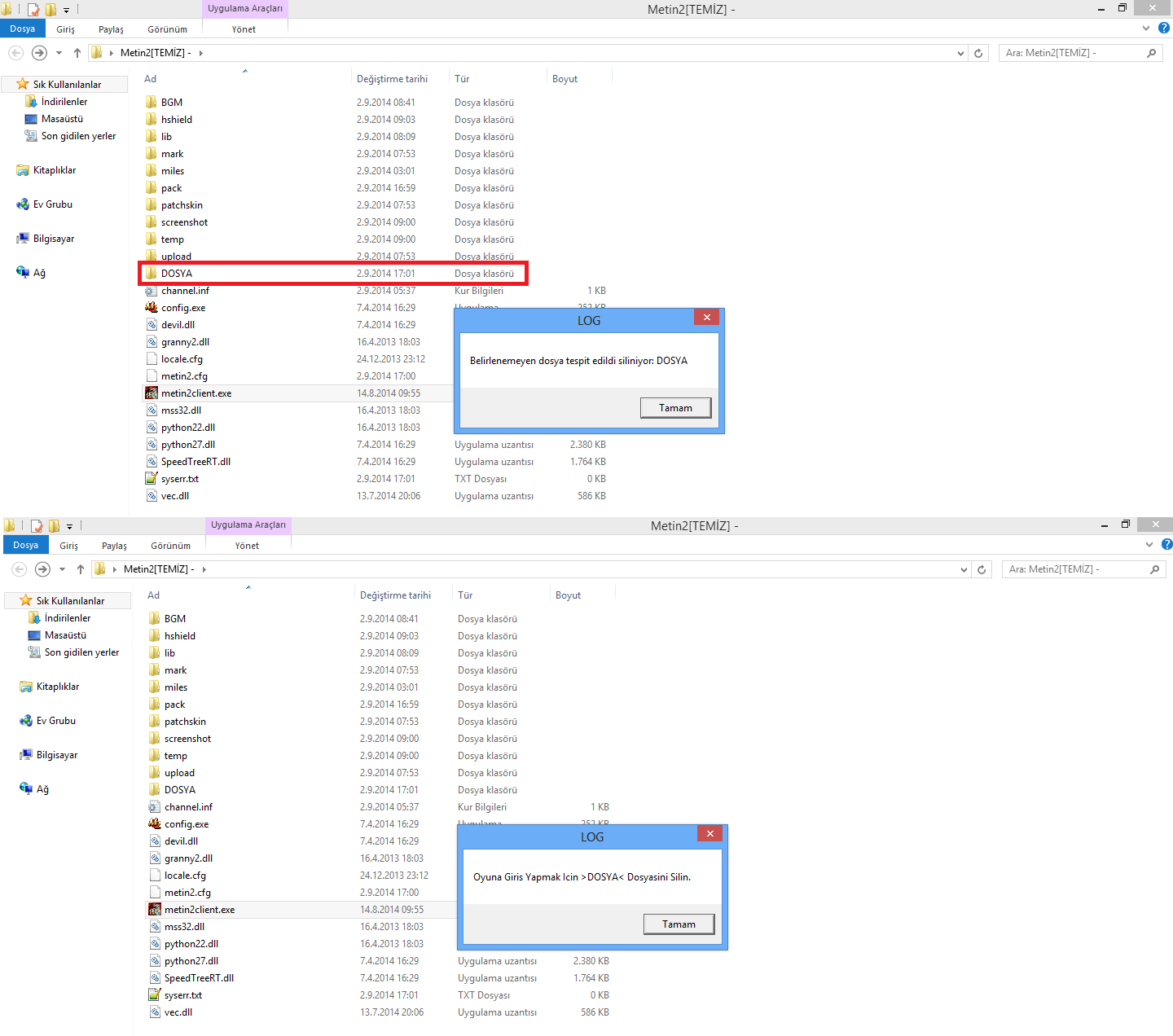Expand Metin2[TEMİZ] breadcrumb arrow in upper window
The height and width of the screenshot is (1036, 1173).
click(201, 53)
